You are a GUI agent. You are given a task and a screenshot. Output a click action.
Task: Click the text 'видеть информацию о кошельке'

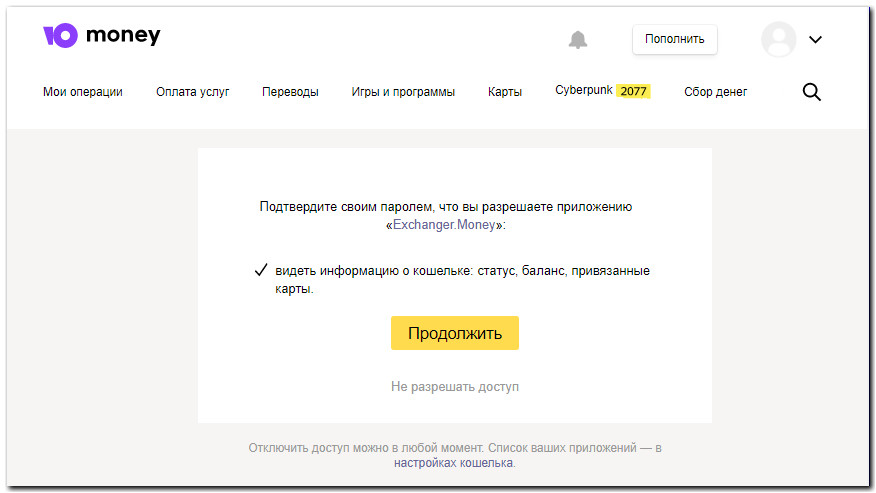tap(374, 271)
